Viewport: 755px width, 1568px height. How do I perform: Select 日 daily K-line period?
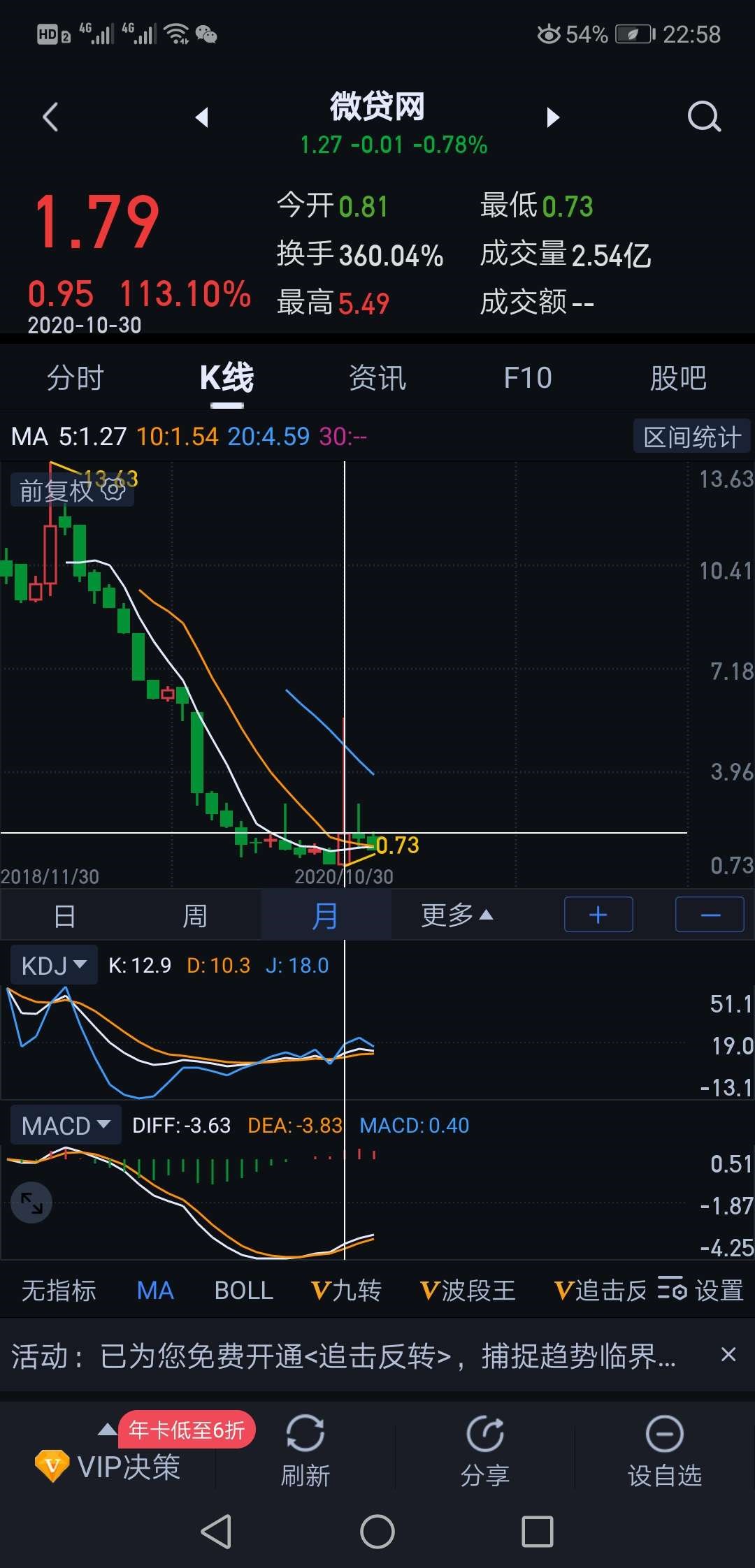64,915
